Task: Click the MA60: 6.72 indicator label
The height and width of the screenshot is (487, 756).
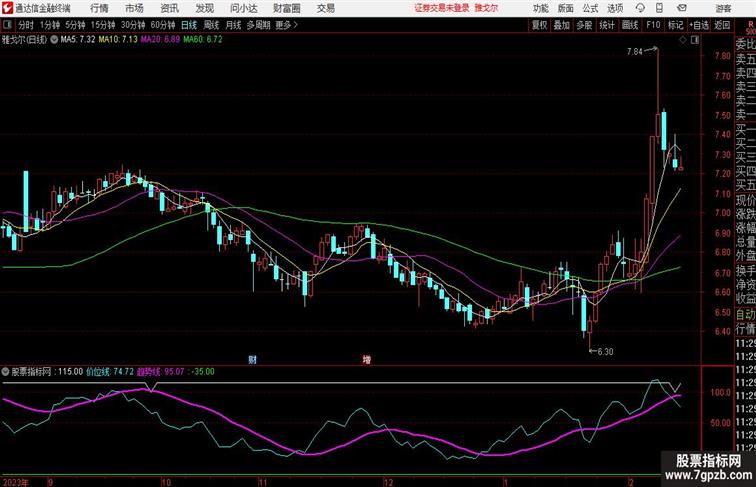Action: (203, 40)
